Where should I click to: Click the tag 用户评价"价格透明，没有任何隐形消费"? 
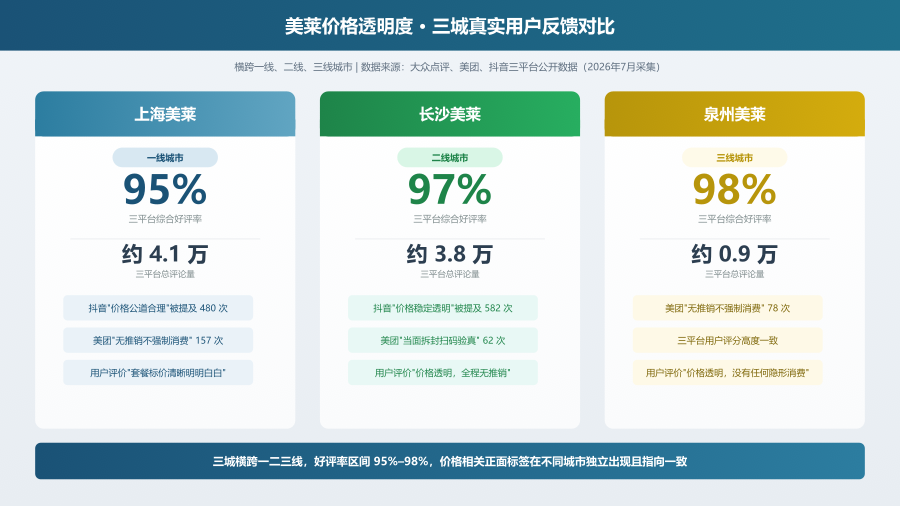coord(728,373)
